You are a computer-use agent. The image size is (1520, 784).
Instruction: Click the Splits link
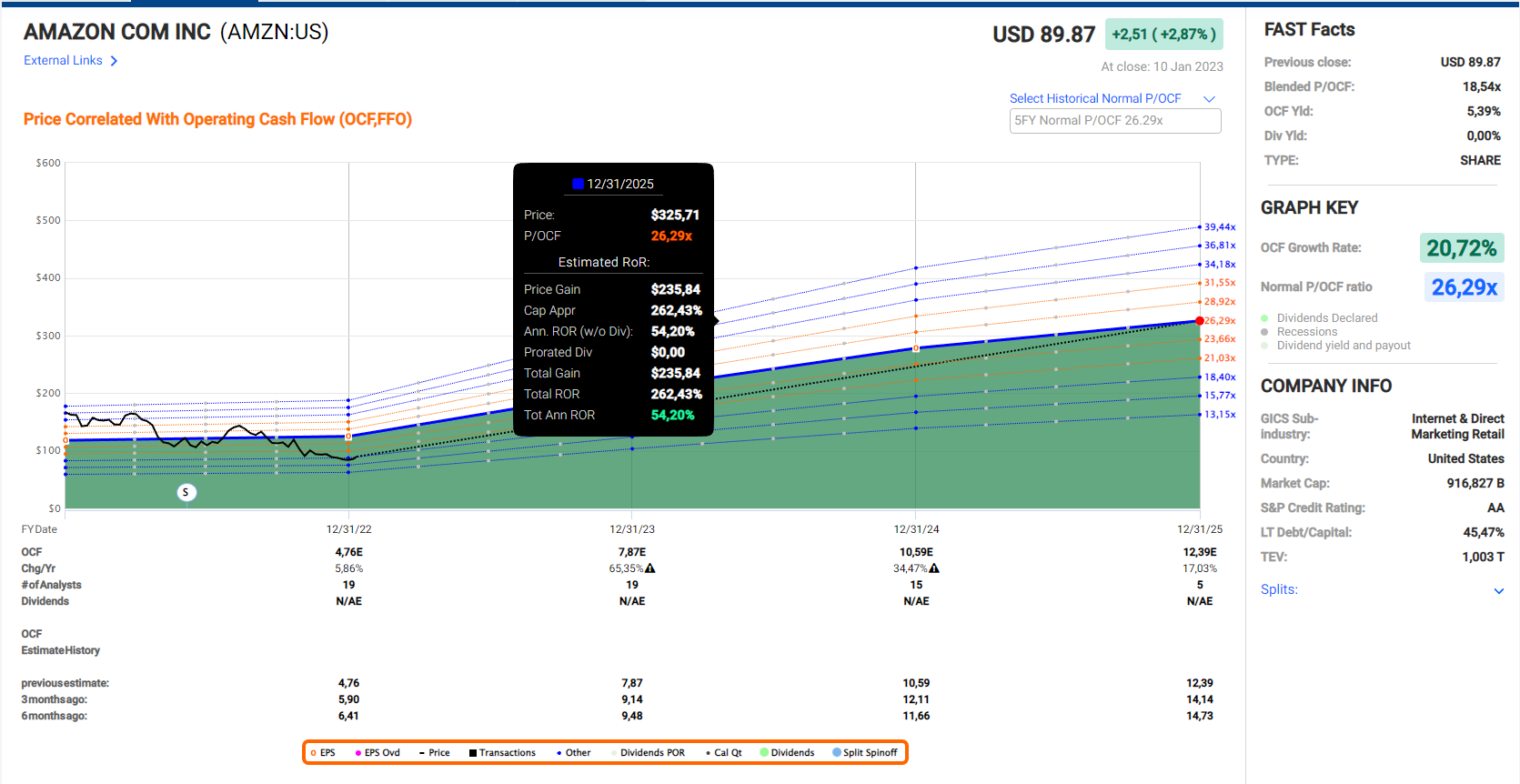(1278, 589)
